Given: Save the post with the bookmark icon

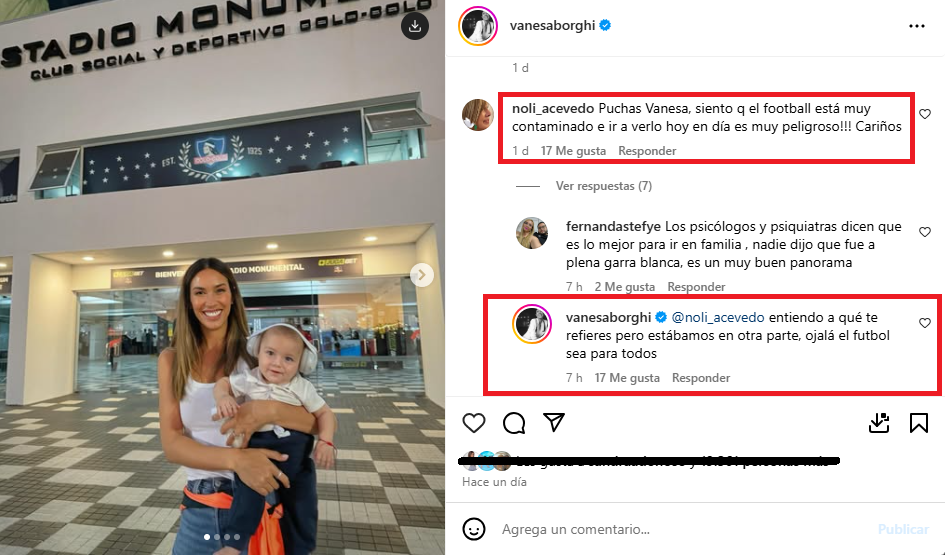Looking at the screenshot, I should 918,423.
